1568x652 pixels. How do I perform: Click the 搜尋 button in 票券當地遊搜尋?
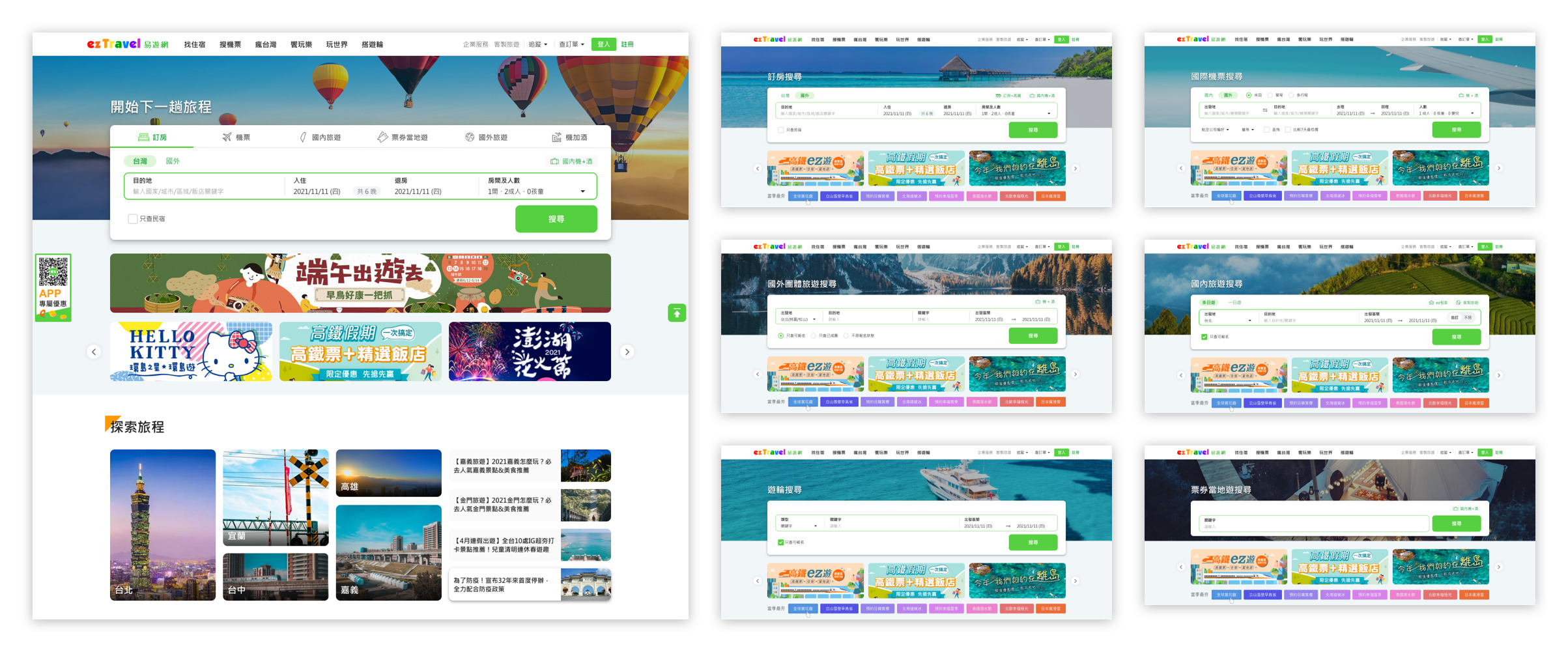[1456, 524]
